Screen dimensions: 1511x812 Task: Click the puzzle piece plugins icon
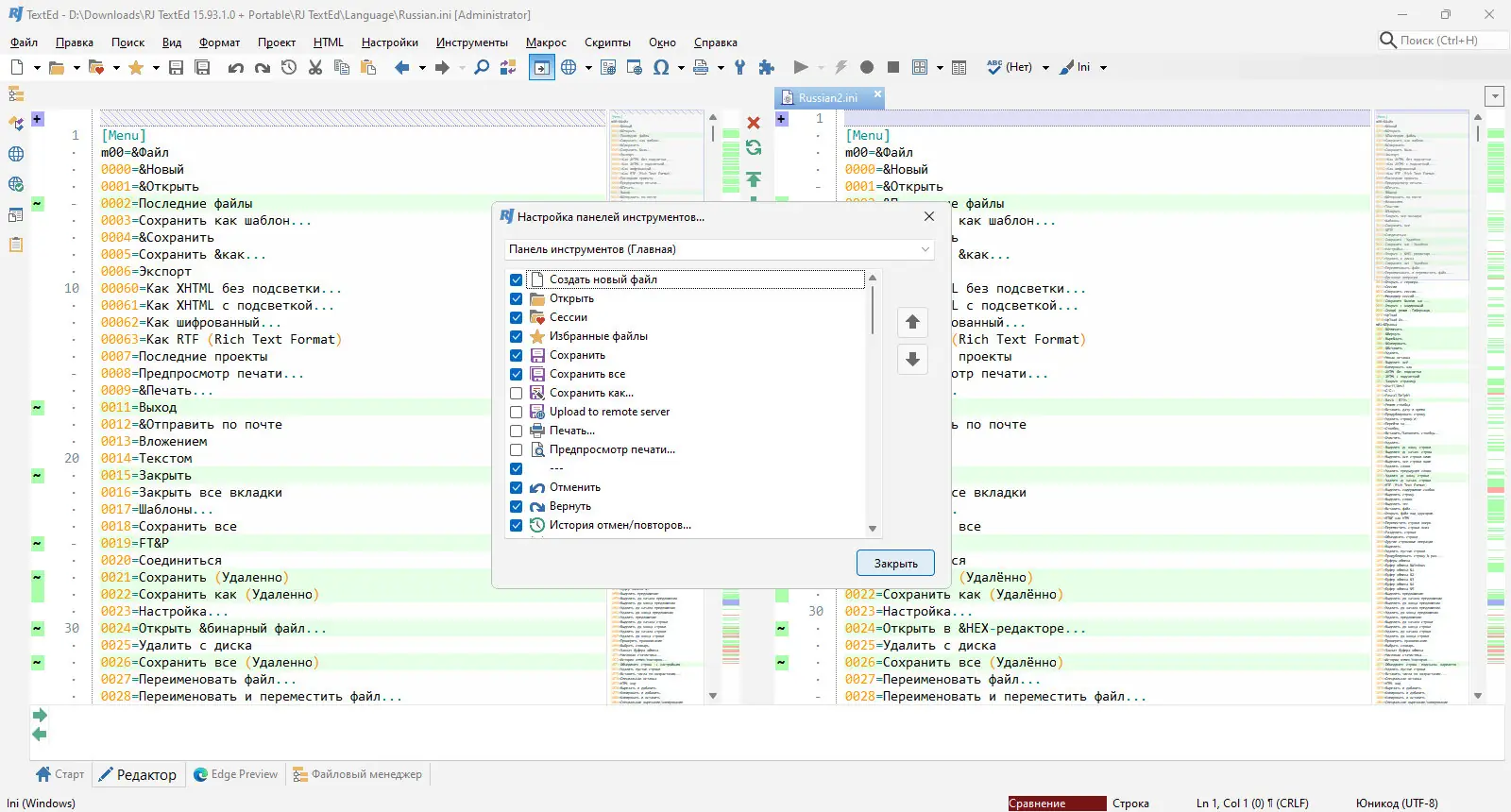click(767, 67)
